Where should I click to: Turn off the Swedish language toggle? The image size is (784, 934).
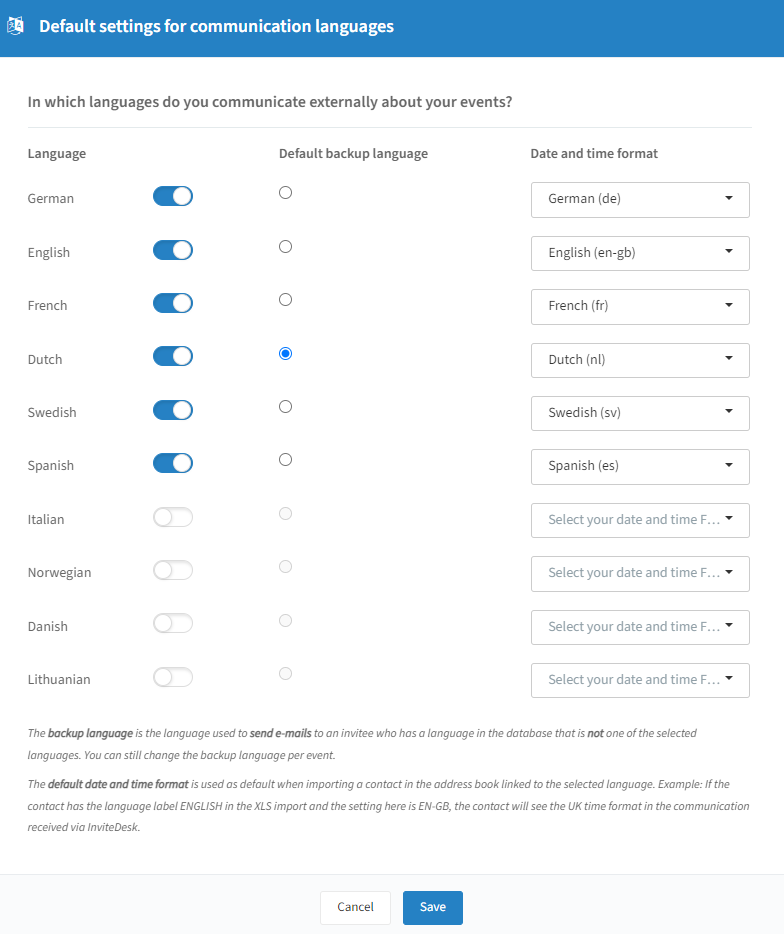point(173,410)
